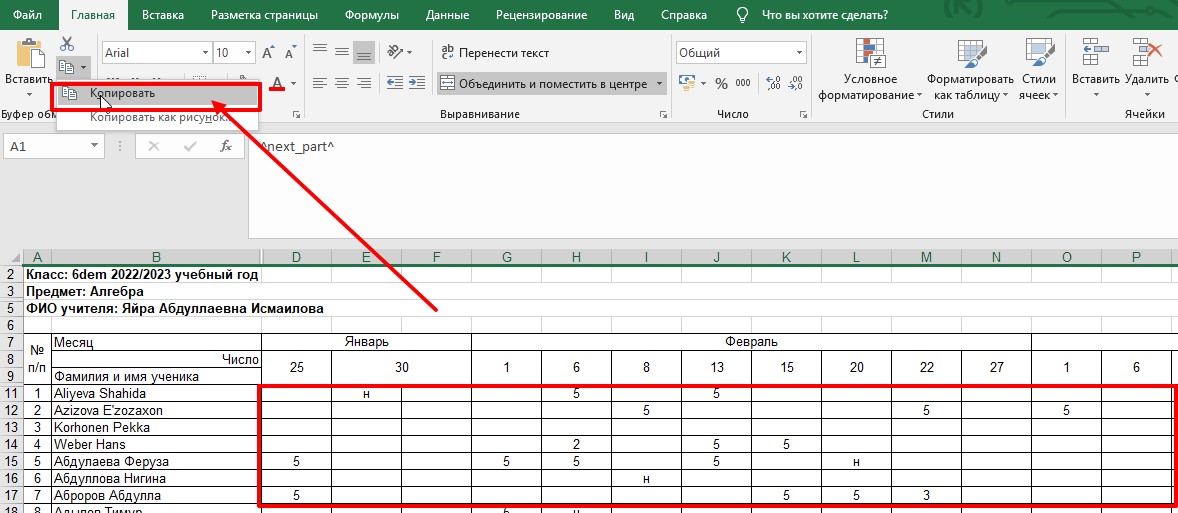Click the confirm checkmark in formula bar
1178x513 pixels.
coord(190,146)
